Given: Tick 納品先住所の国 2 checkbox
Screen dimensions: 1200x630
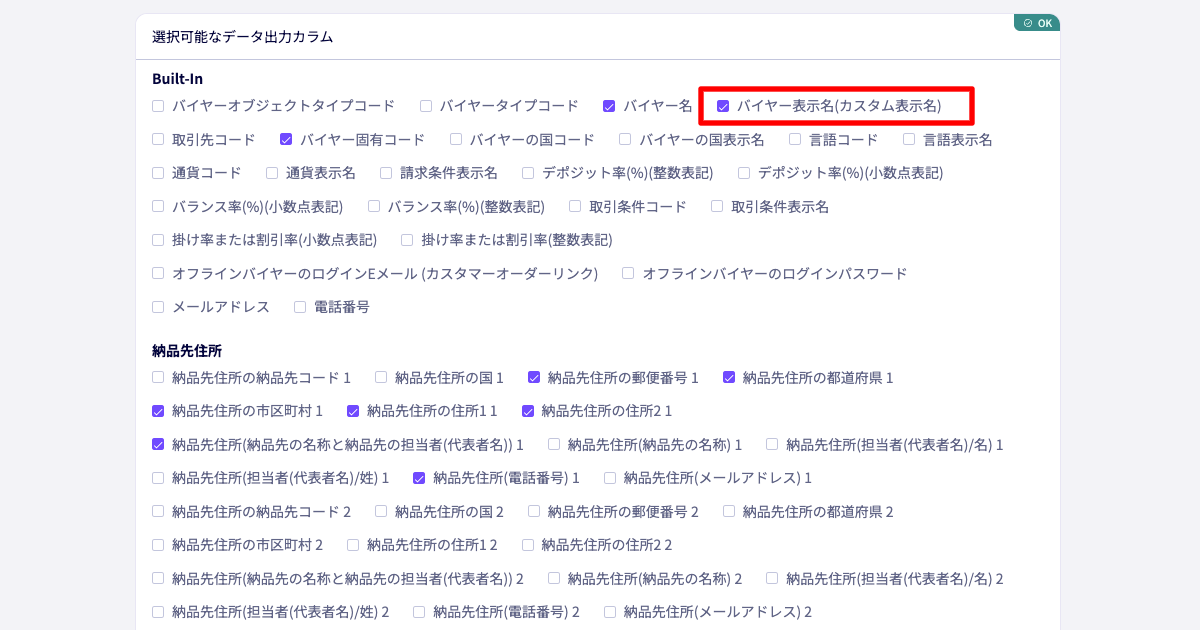Looking at the screenshot, I should (381, 511).
